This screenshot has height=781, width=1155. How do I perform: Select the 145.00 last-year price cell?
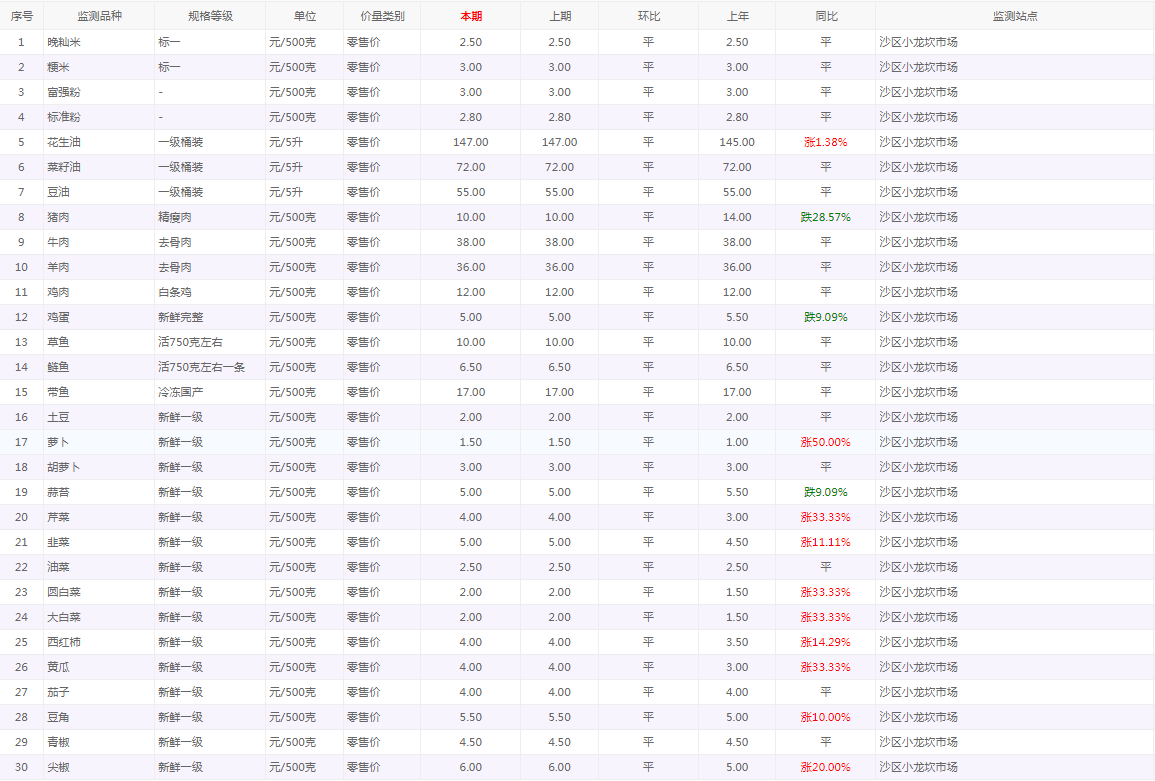coord(737,142)
